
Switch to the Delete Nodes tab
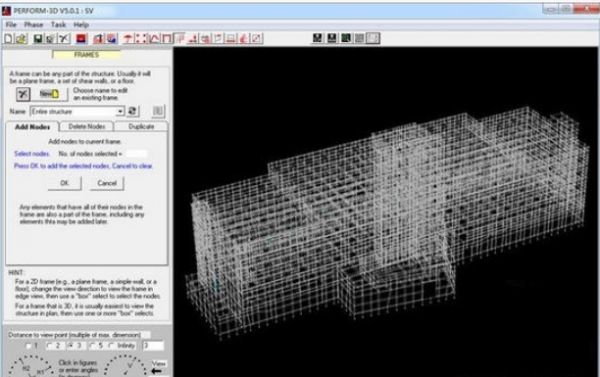coord(87,126)
